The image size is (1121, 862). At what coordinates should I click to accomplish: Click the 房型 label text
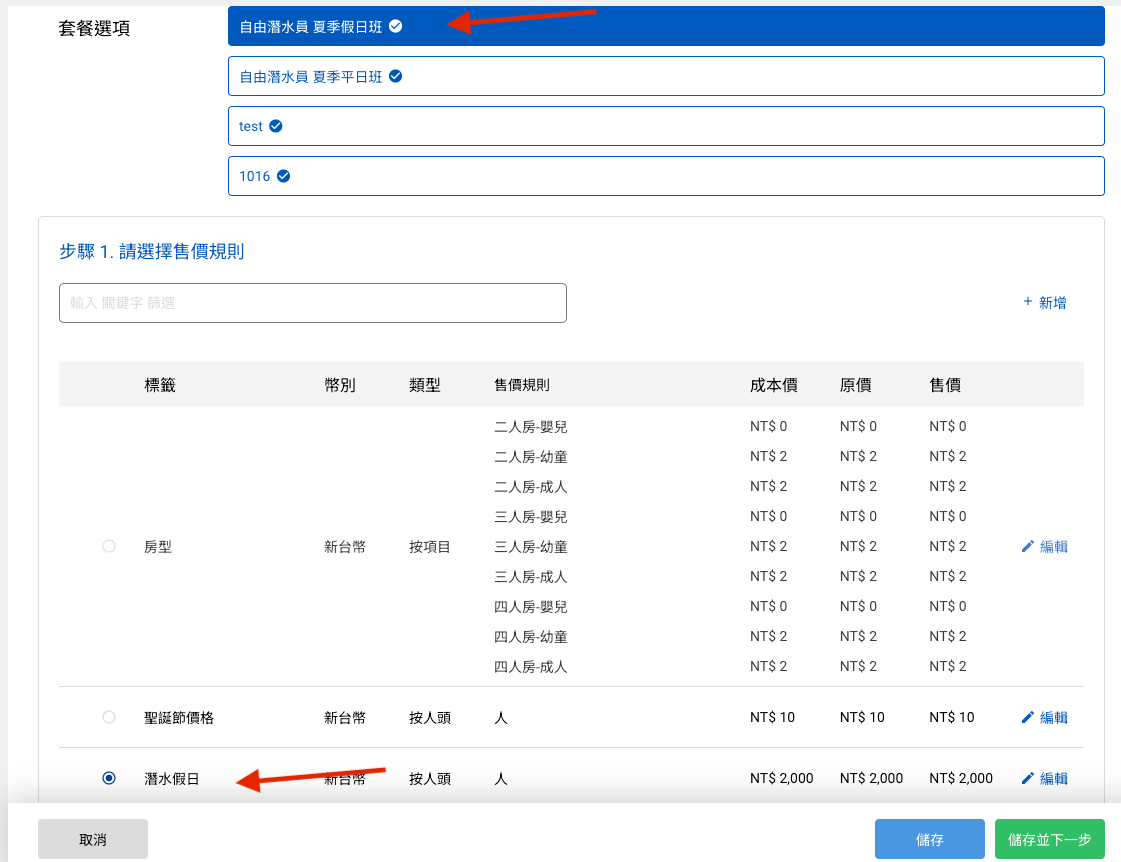158,547
